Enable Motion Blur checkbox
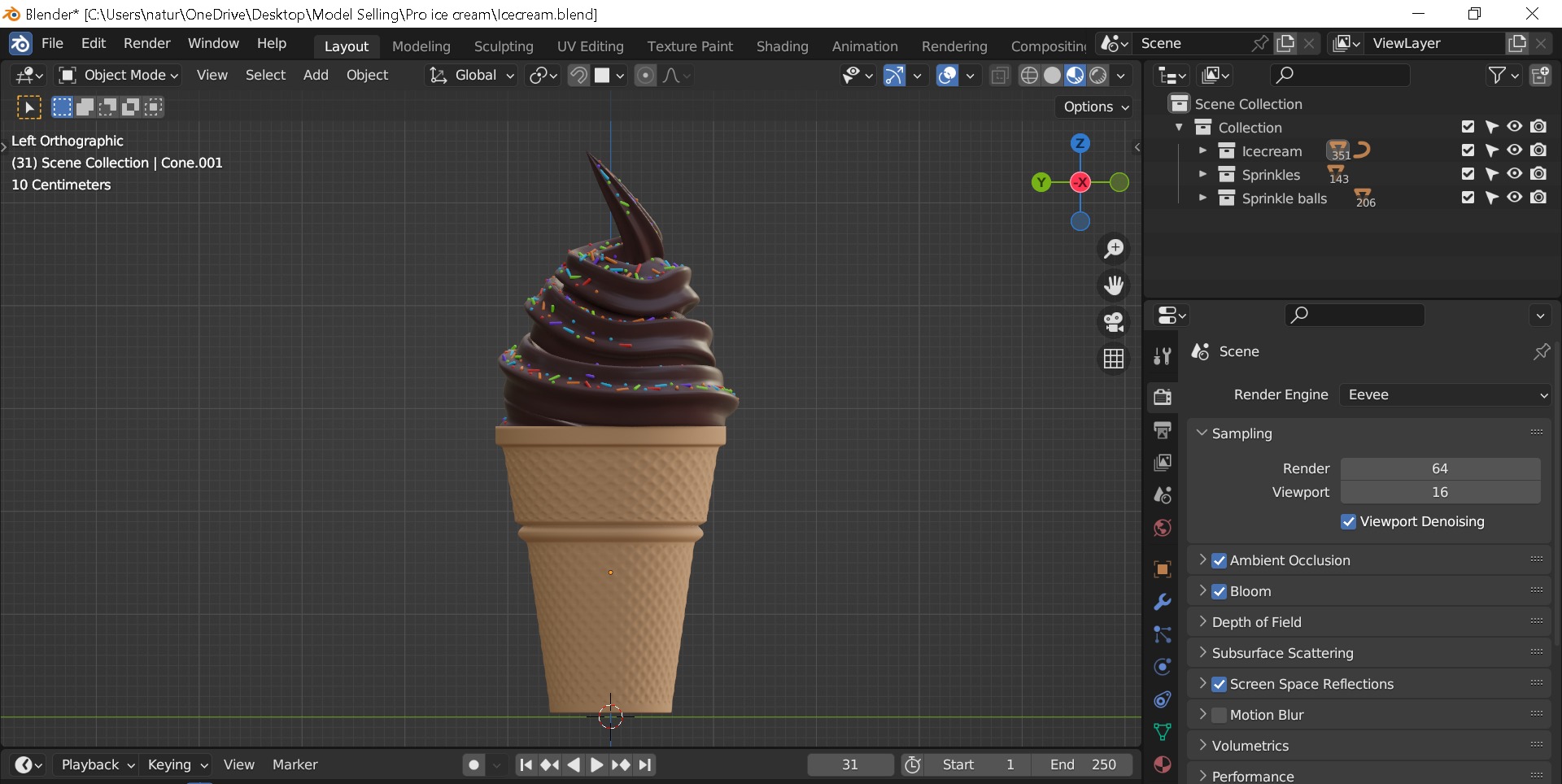Image resolution: width=1562 pixels, height=784 pixels. pyautogui.click(x=1219, y=715)
